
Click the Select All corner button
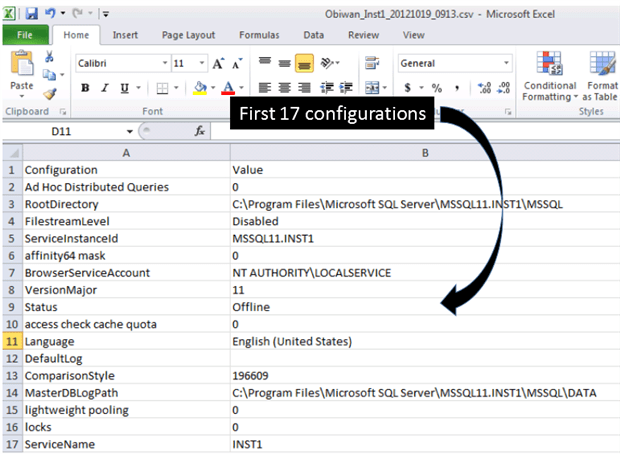coord(13,153)
